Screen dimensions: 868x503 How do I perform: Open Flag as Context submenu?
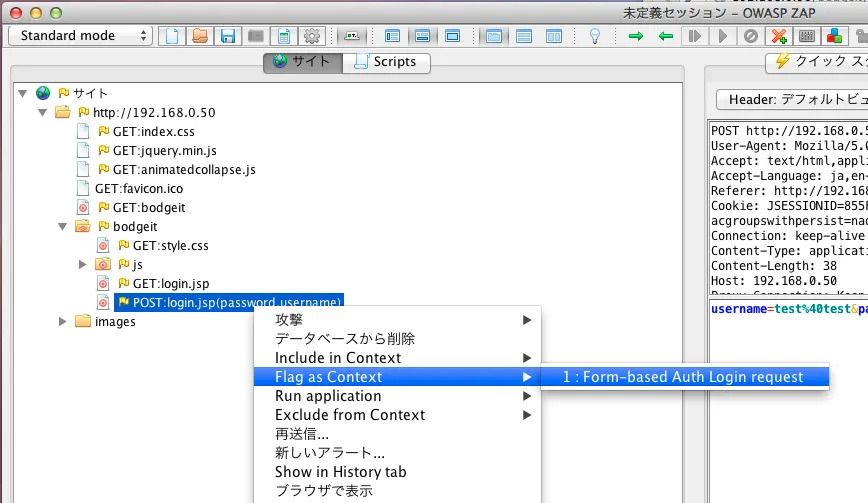[397, 377]
